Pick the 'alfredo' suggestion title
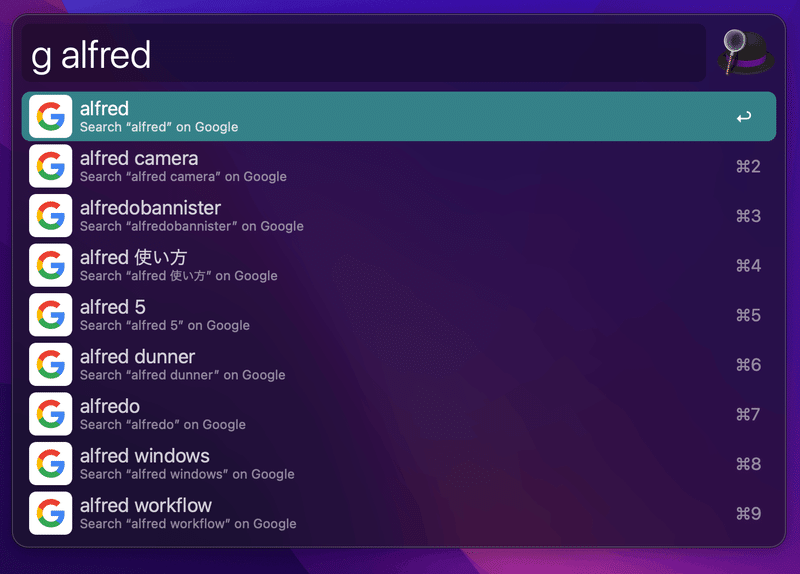Screen dimensions: 800x574 (110, 407)
